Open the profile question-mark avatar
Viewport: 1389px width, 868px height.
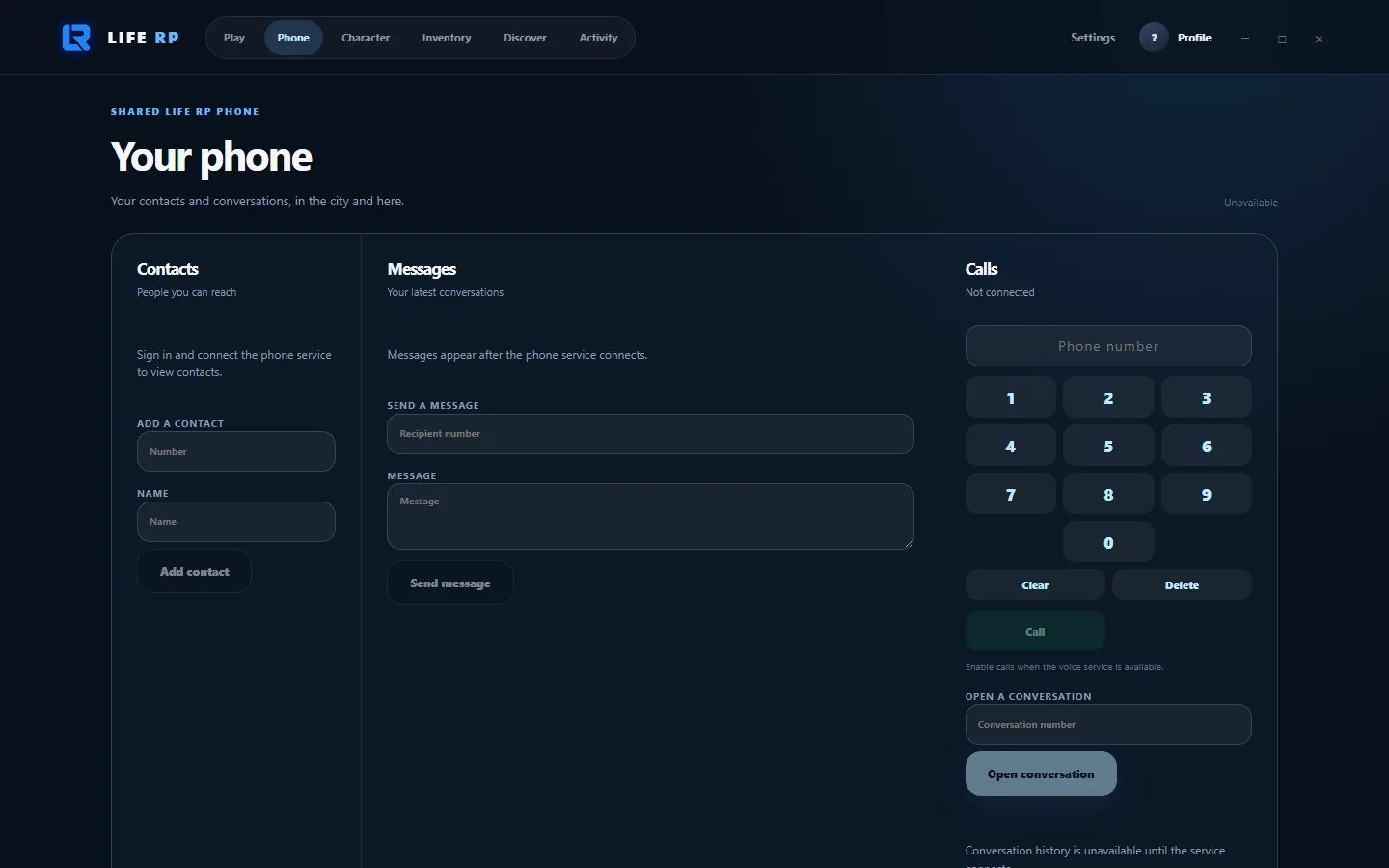coord(1154,38)
